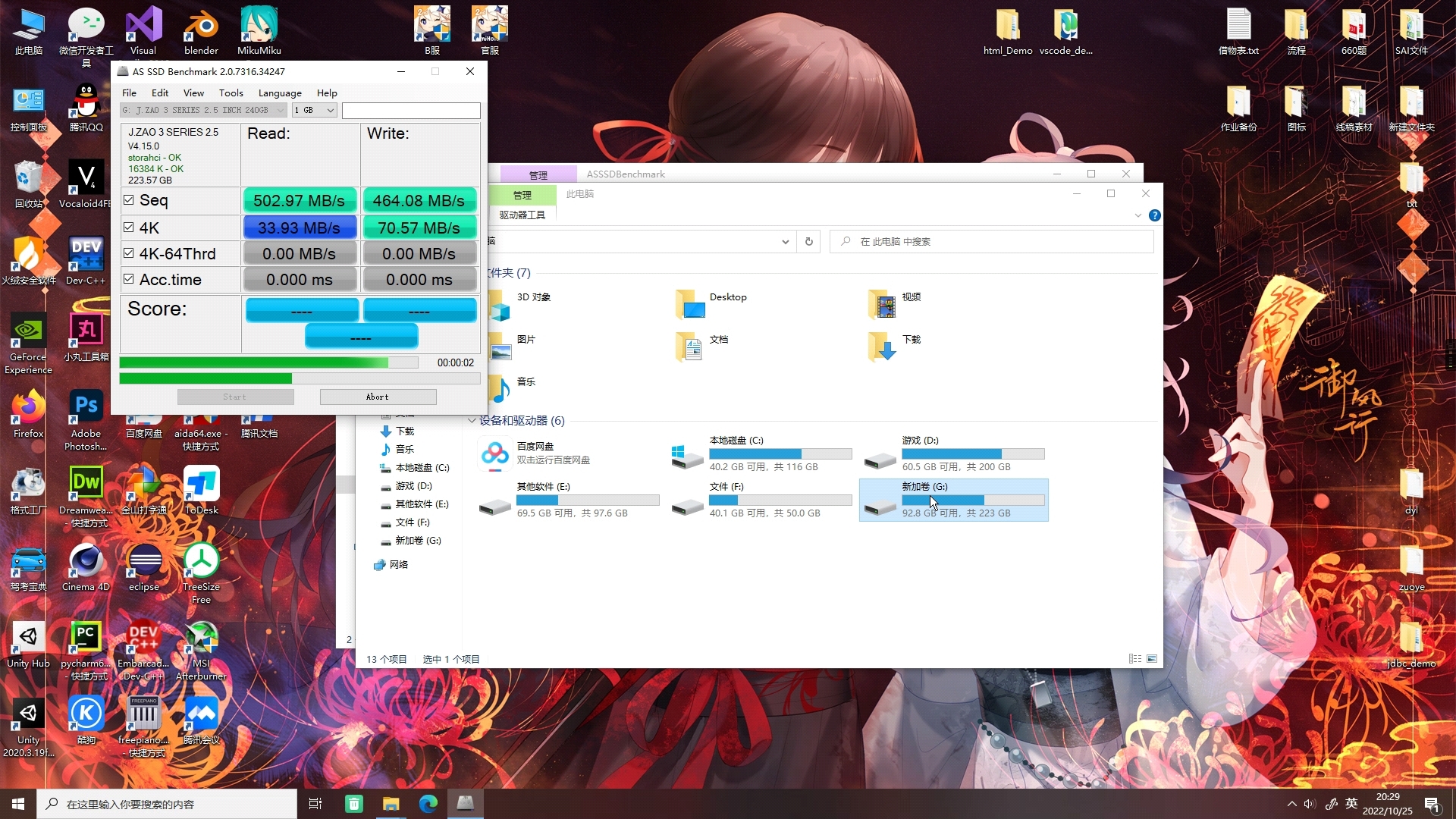This screenshot has width=1456, height=819.
Task: Show hidden system tray icons
Action: [x=1291, y=804]
